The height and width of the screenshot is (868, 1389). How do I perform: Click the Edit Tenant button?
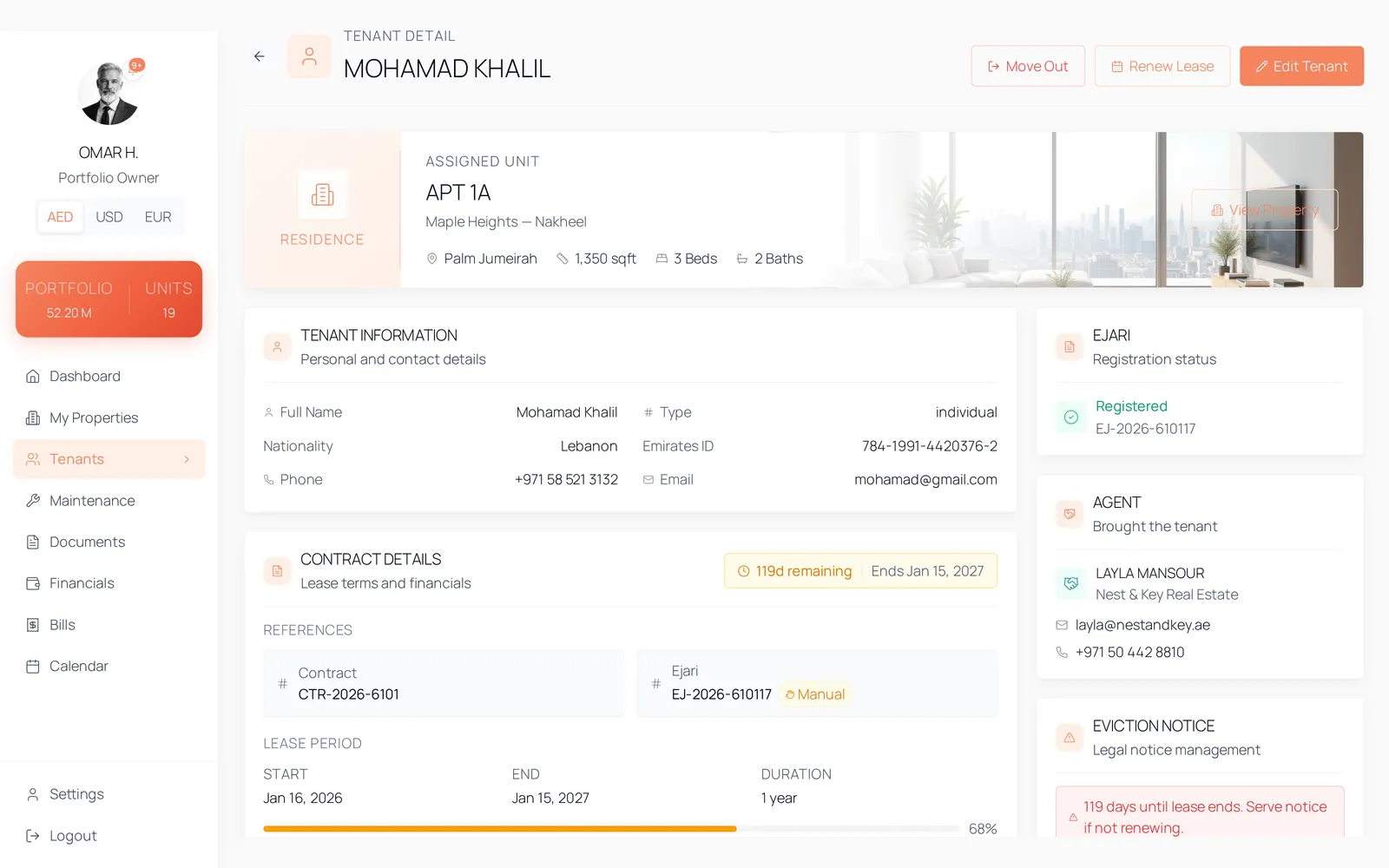(1301, 66)
